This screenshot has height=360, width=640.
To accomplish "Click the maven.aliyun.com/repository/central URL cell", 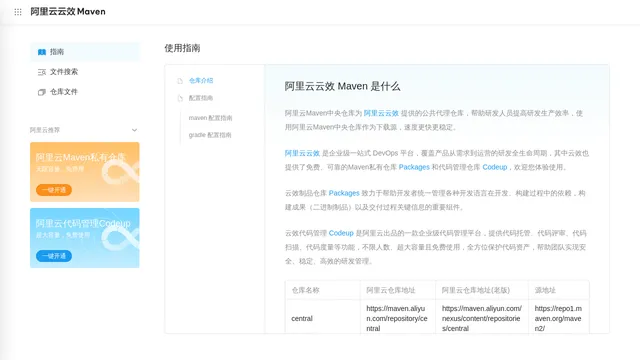I will coord(397,318).
